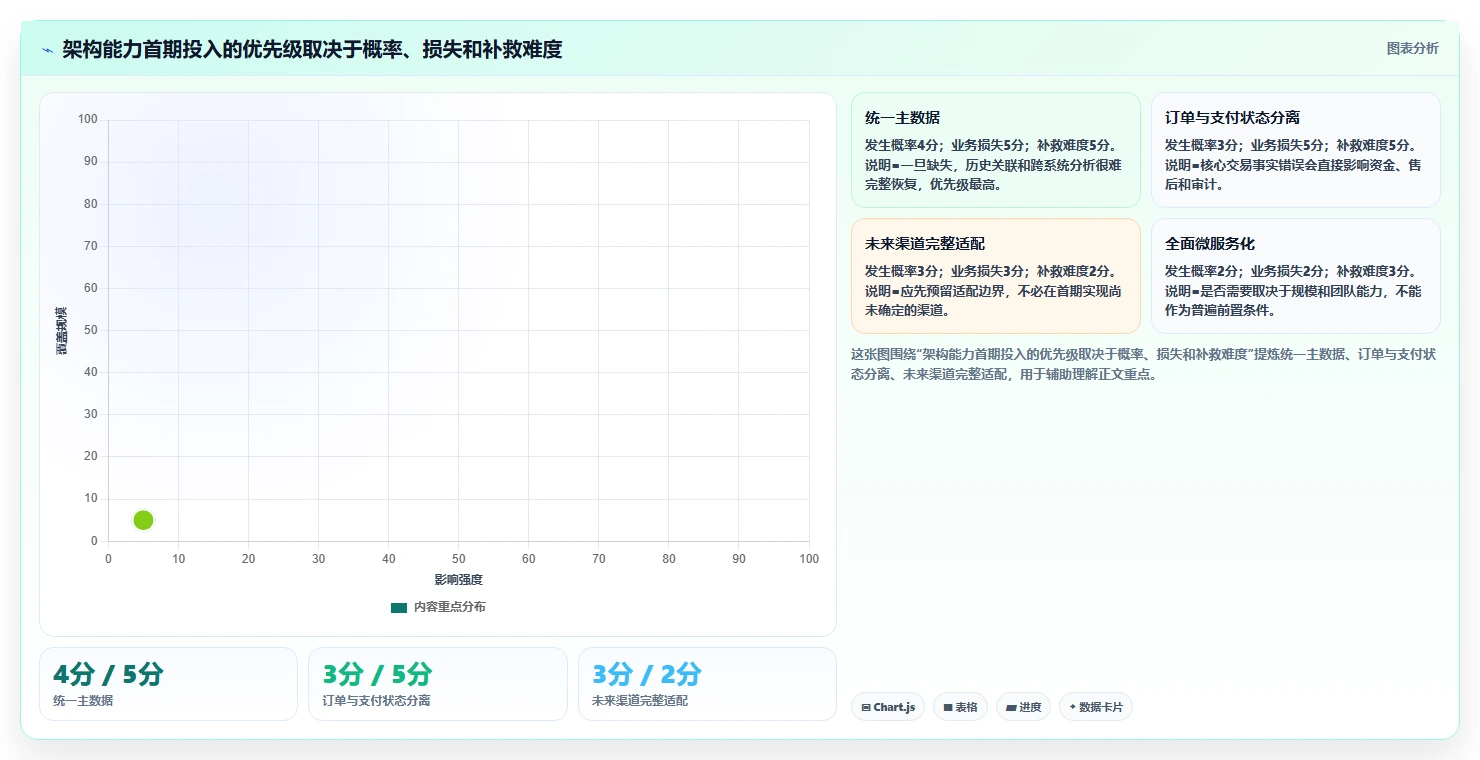Click the 订单与支付状态分离 card title on the right
The image size is (1480, 760).
tap(1232, 118)
